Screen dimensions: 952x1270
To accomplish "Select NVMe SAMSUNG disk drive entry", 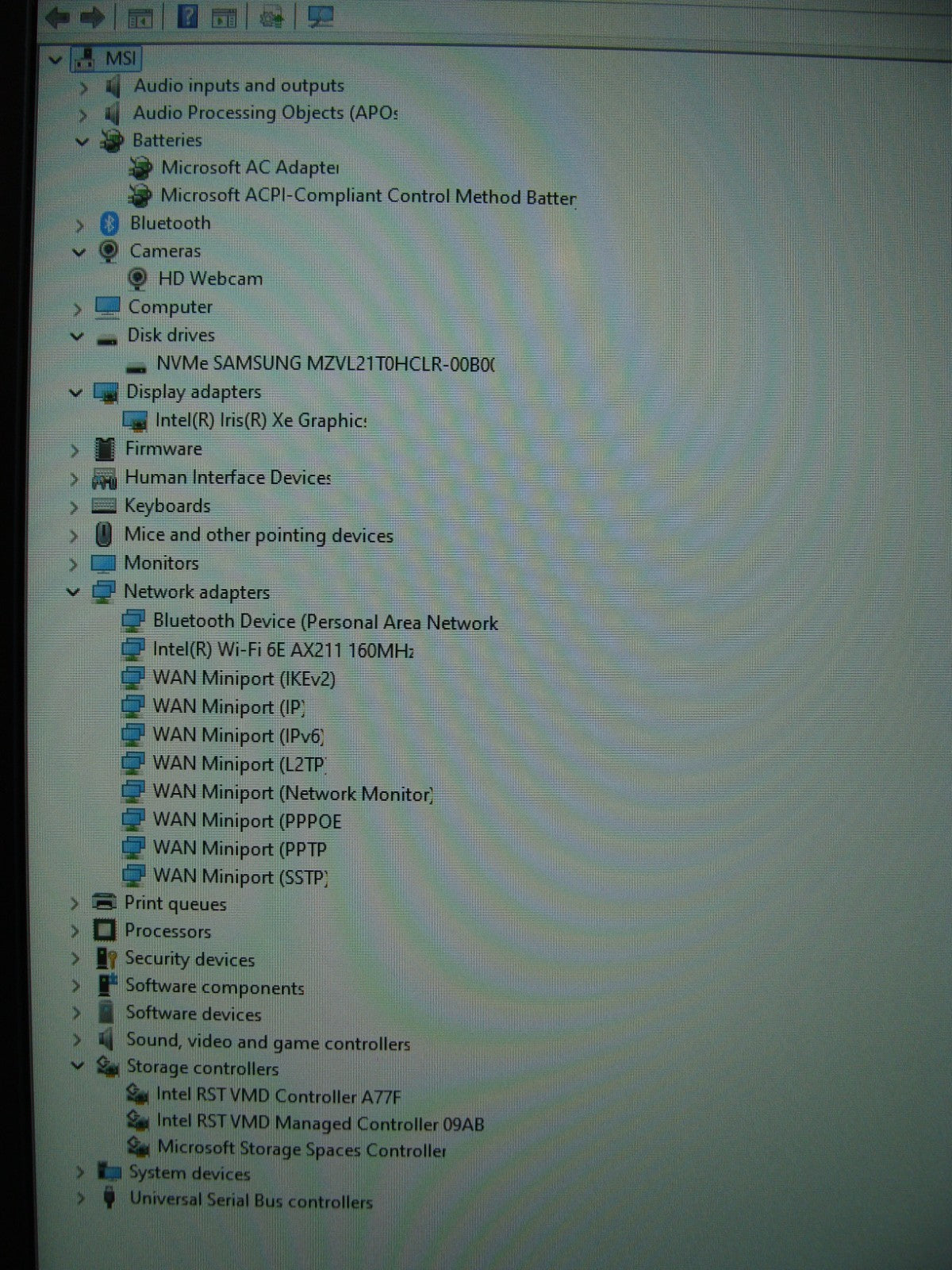I will click(324, 364).
